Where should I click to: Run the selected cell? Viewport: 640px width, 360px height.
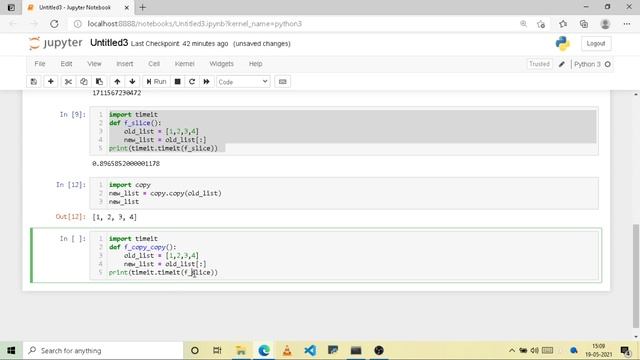[x=156, y=82]
